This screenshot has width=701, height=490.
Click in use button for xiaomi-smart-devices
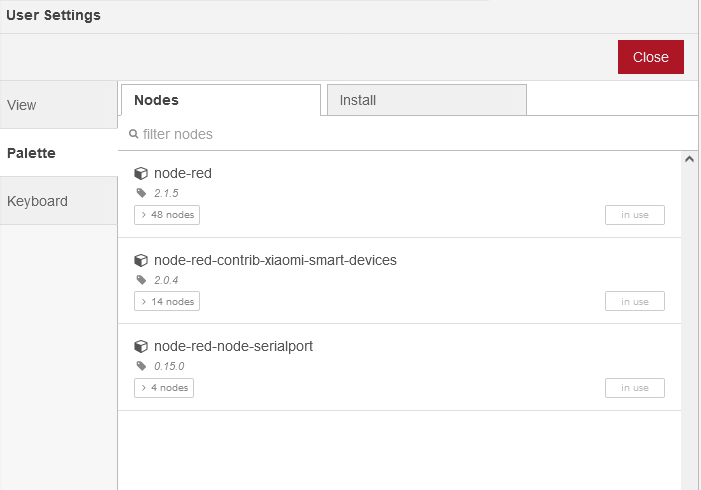pos(635,301)
